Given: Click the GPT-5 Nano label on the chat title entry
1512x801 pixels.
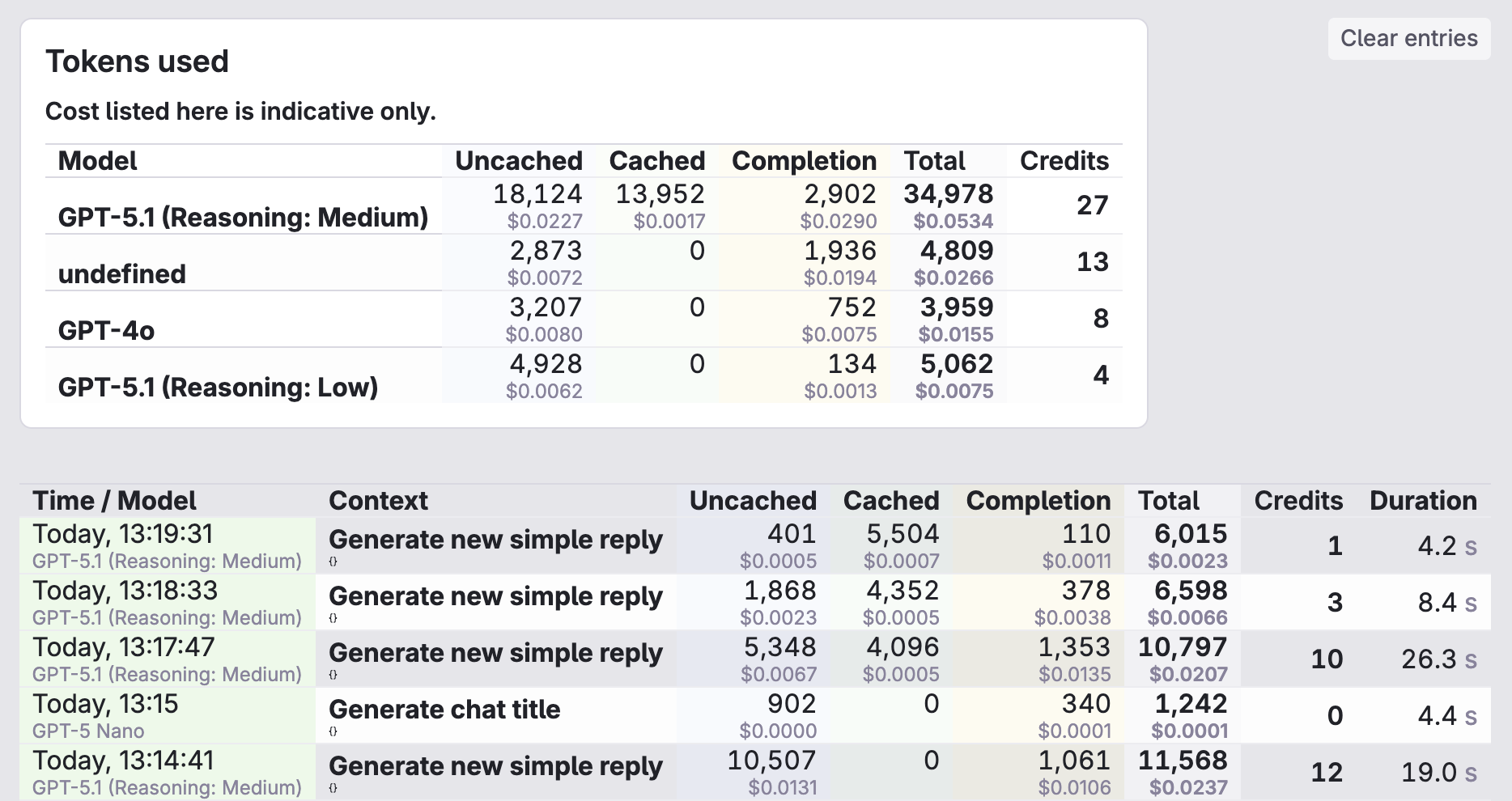Looking at the screenshot, I should pyautogui.click(x=89, y=731).
